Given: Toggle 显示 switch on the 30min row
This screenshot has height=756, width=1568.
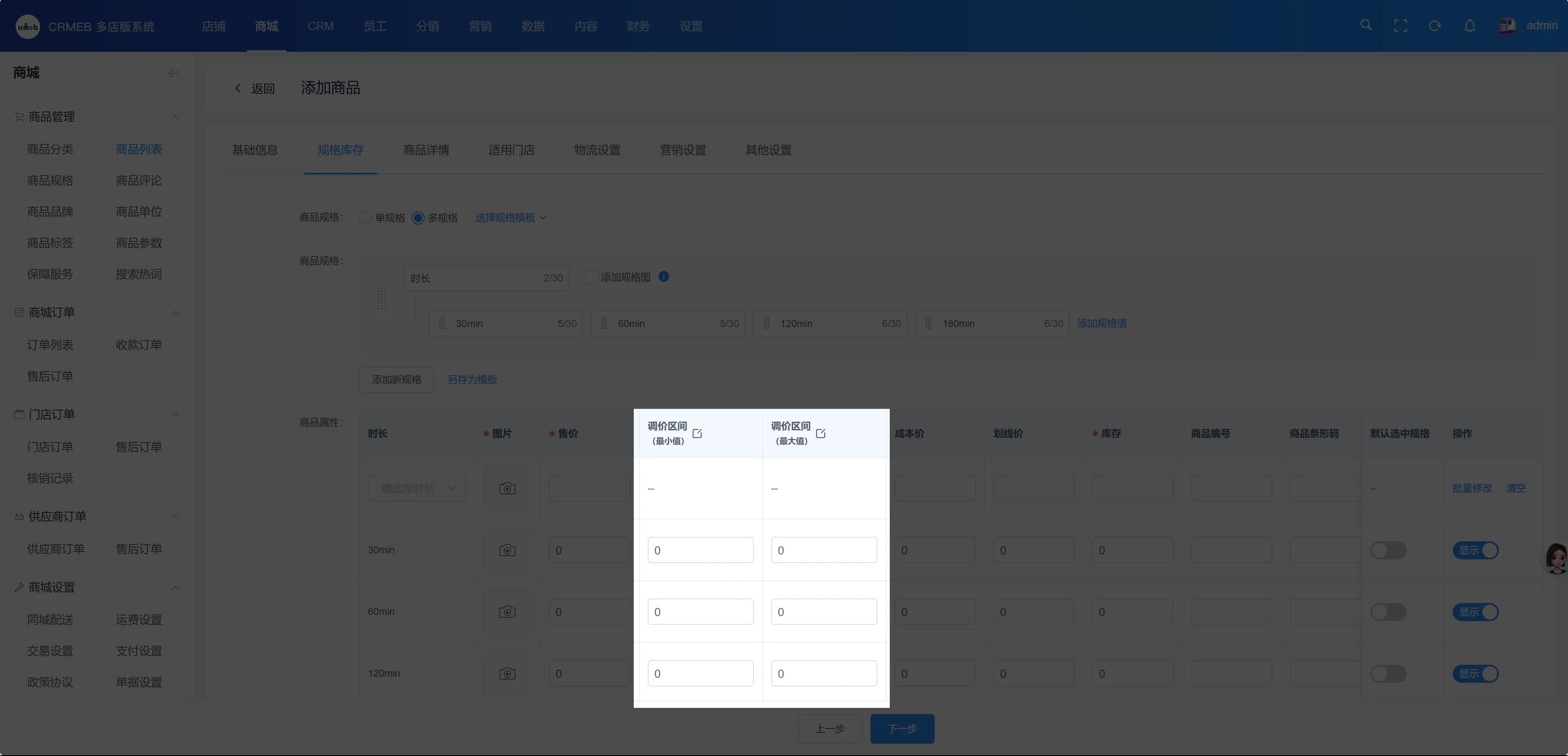Looking at the screenshot, I should (x=1475, y=550).
